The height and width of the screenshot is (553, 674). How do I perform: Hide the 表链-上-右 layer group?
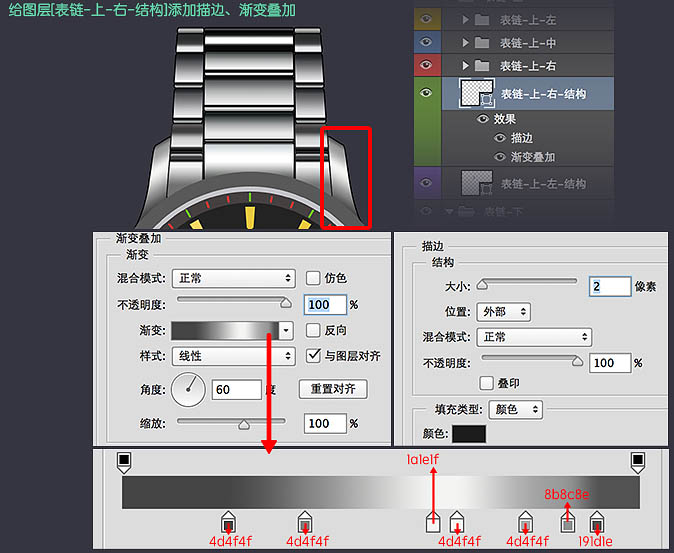426,65
